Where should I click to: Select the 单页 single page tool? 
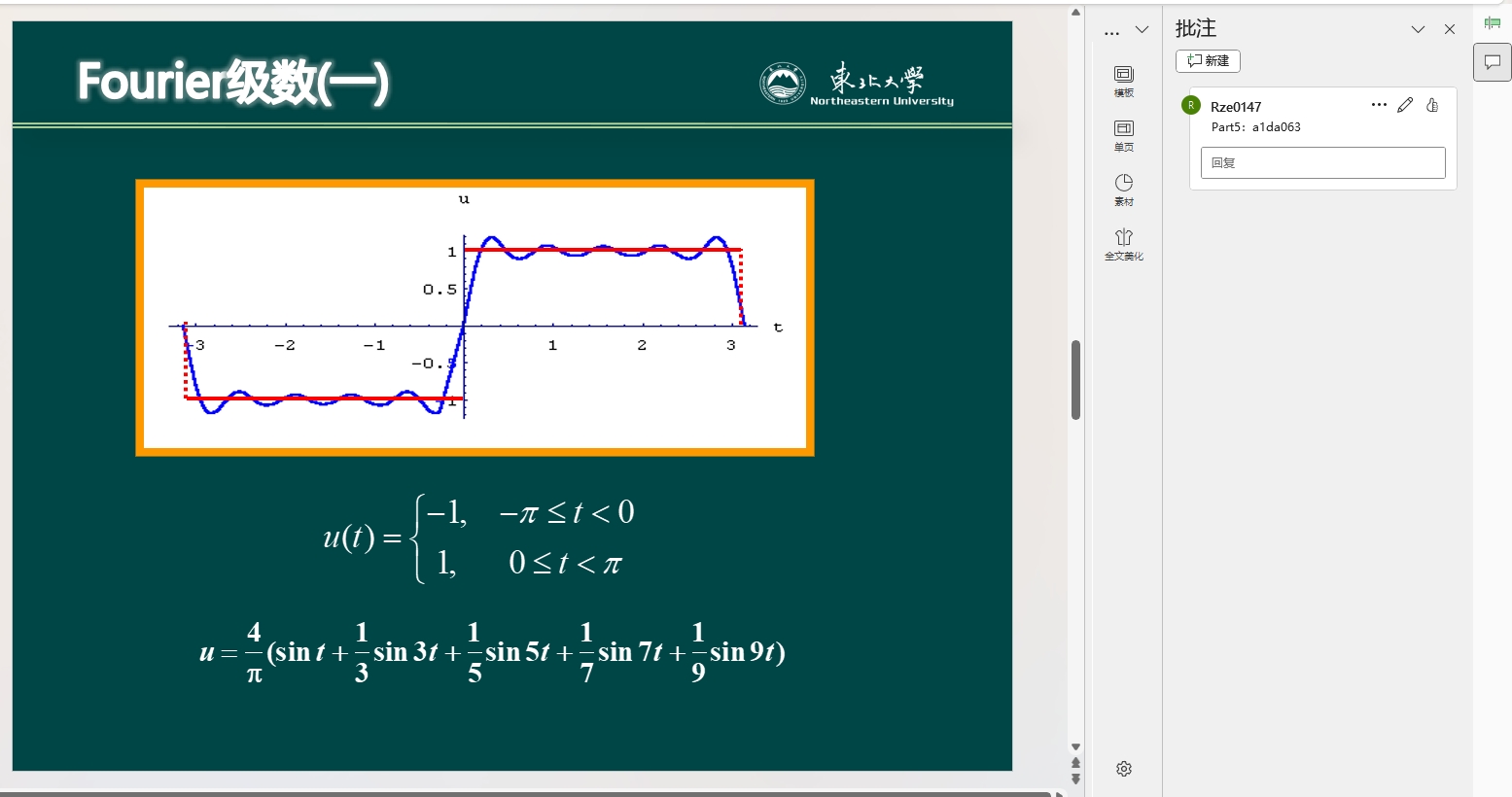(1124, 135)
